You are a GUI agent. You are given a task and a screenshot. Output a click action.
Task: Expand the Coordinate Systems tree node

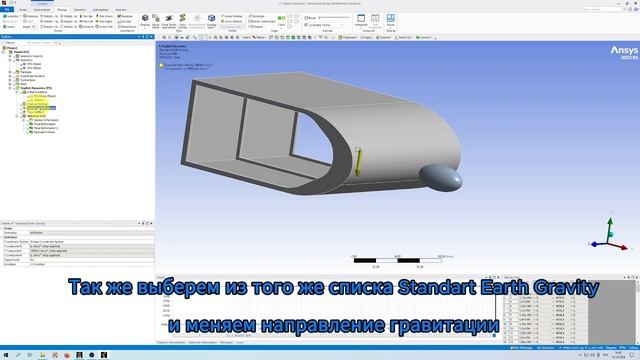[x=10, y=76]
